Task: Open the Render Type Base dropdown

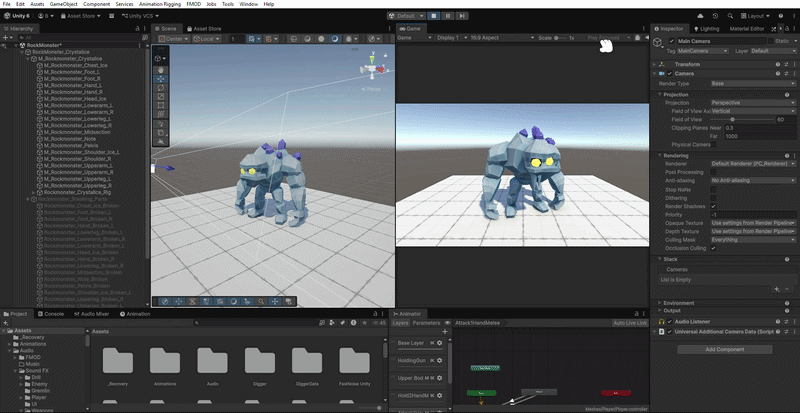Action: pos(754,83)
